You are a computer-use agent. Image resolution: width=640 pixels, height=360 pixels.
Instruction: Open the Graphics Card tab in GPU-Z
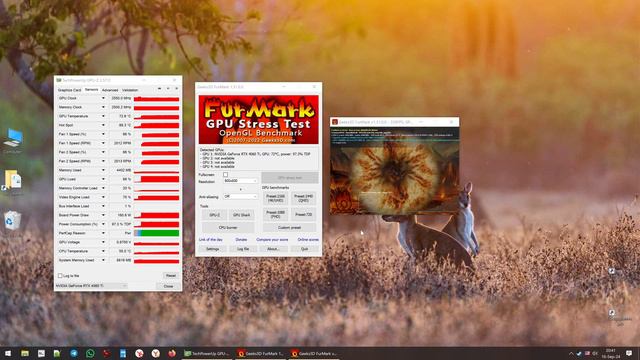tap(69, 90)
